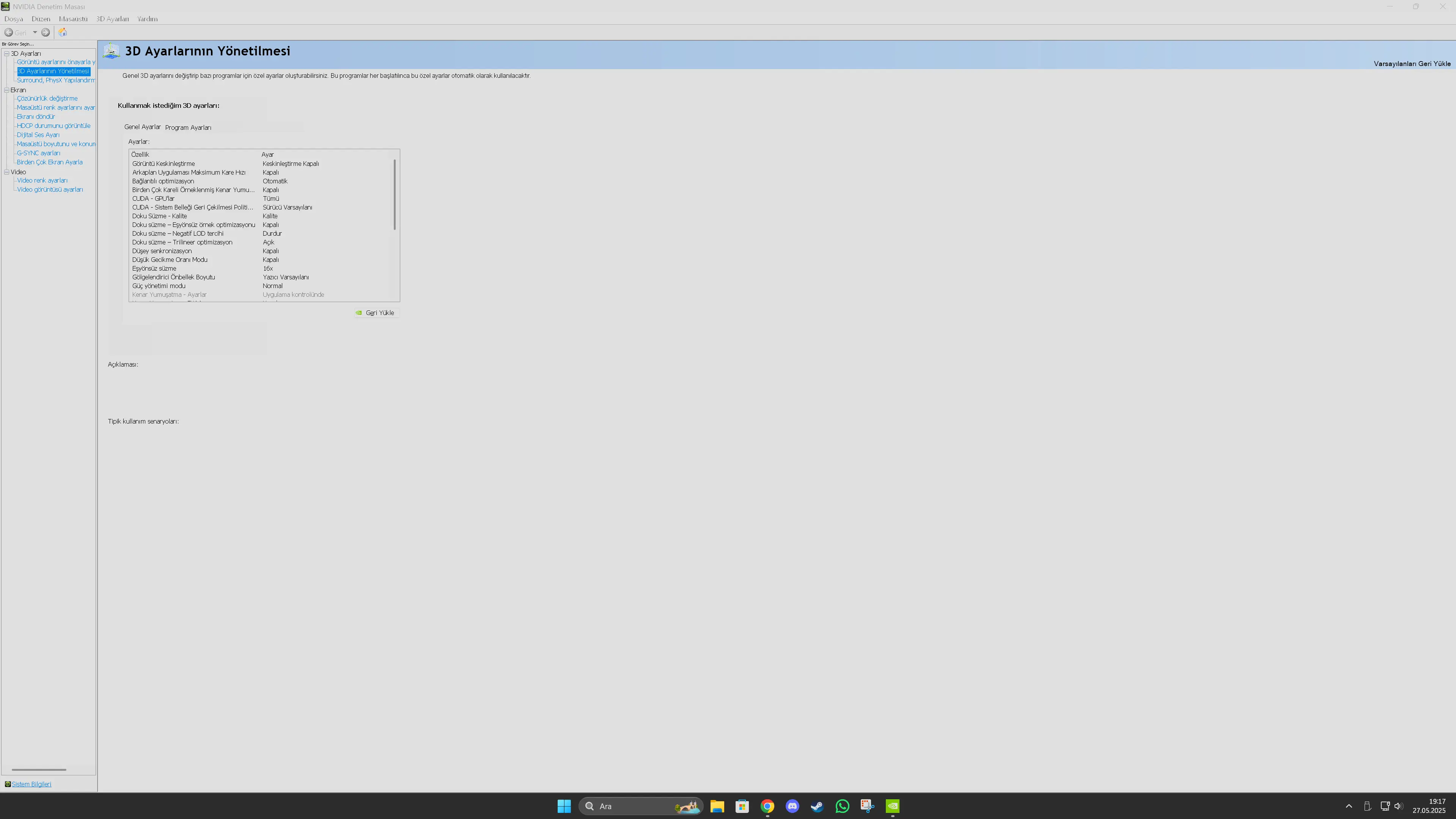Click the forward arrow icon
This screenshot has height=819, width=1456.
[45, 32]
